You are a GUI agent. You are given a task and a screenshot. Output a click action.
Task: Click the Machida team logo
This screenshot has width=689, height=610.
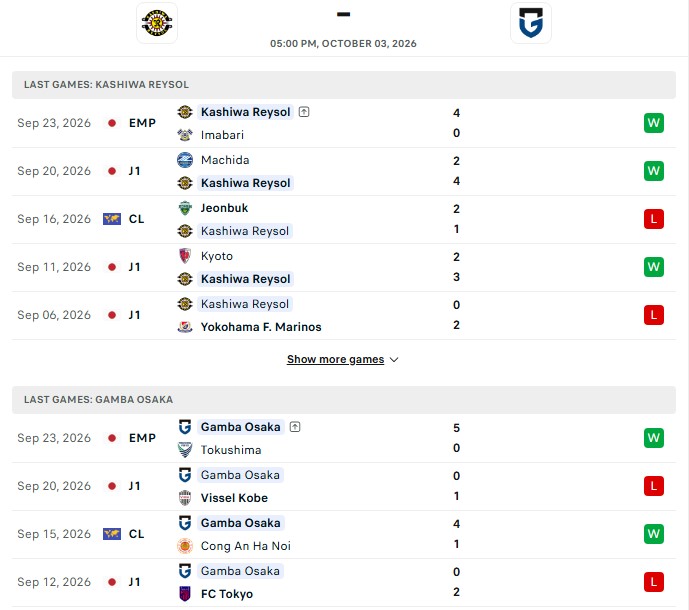(x=185, y=160)
